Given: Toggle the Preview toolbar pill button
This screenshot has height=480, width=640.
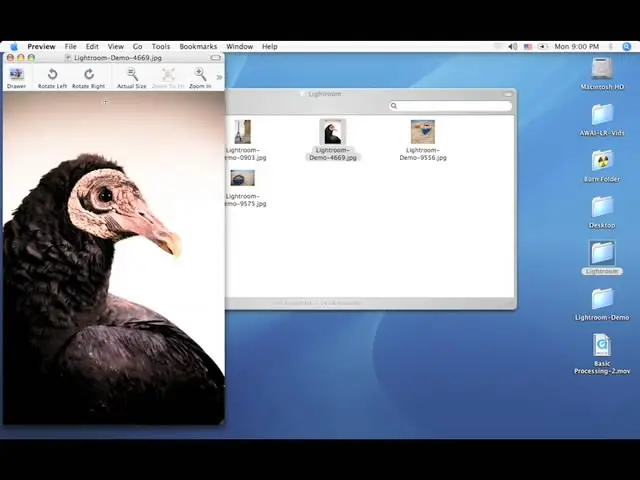Looking at the screenshot, I should pos(216,58).
